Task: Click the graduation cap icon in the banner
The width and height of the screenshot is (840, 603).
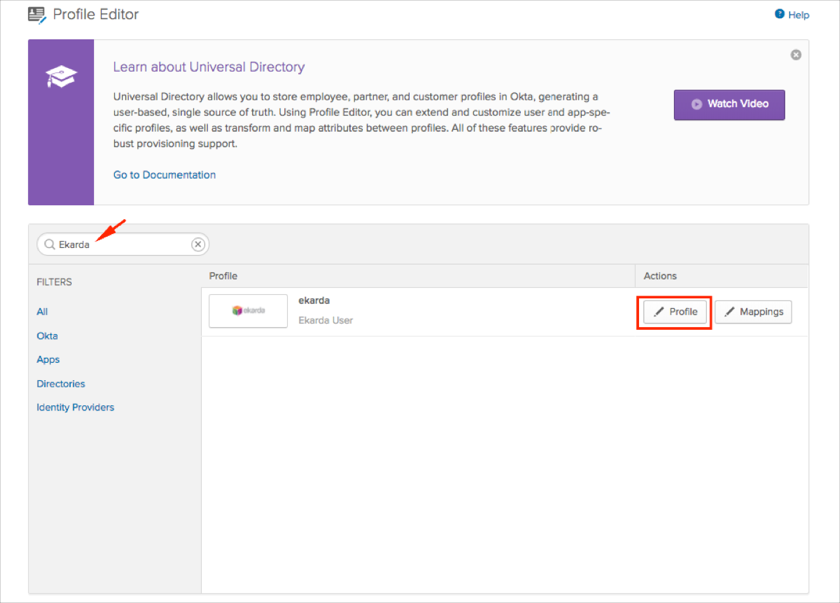Action: [x=61, y=76]
